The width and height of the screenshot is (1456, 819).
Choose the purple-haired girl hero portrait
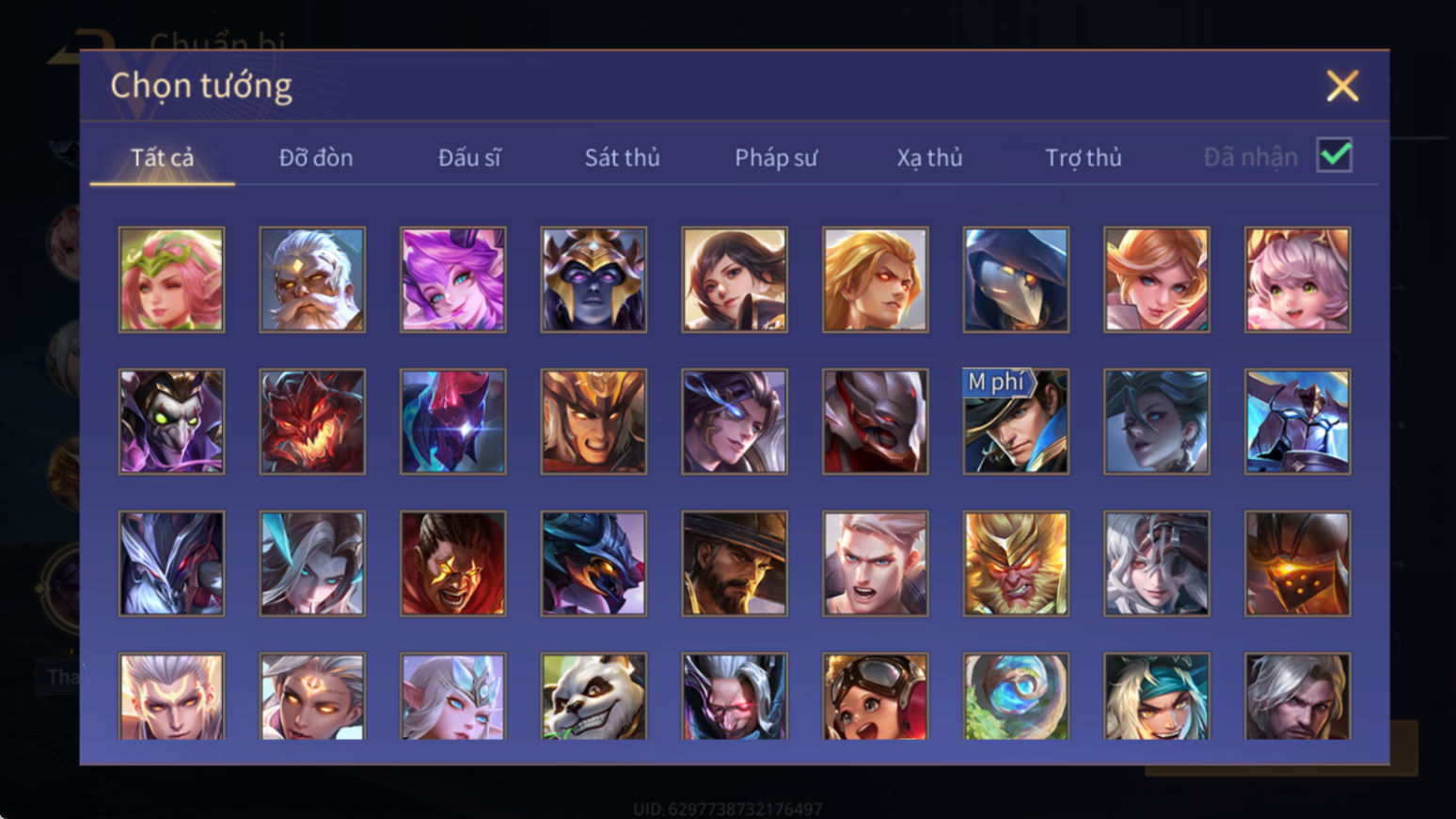(453, 279)
